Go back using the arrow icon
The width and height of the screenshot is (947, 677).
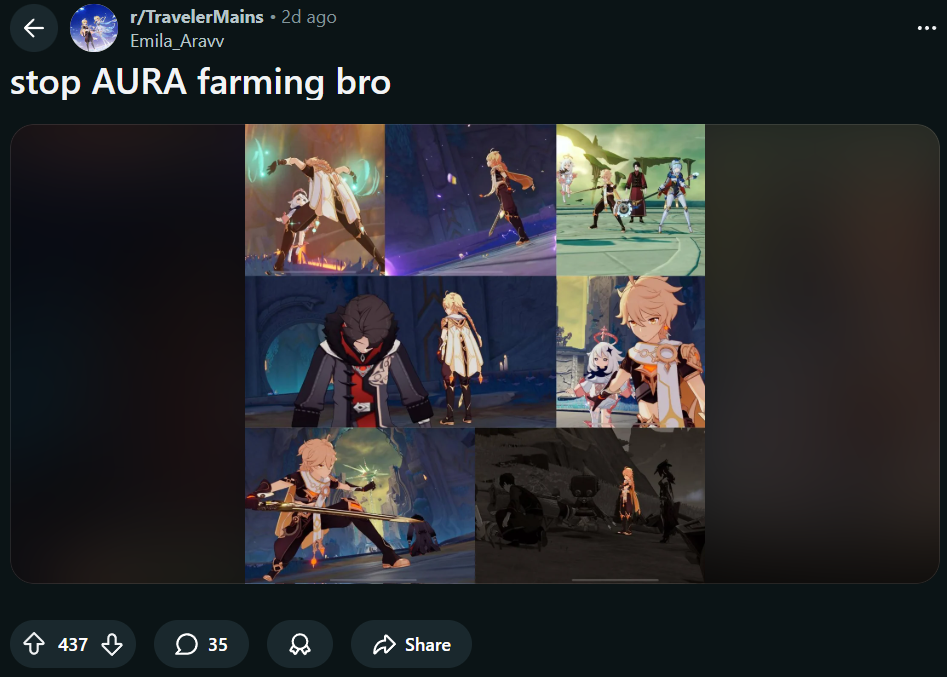pyautogui.click(x=34, y=28)
